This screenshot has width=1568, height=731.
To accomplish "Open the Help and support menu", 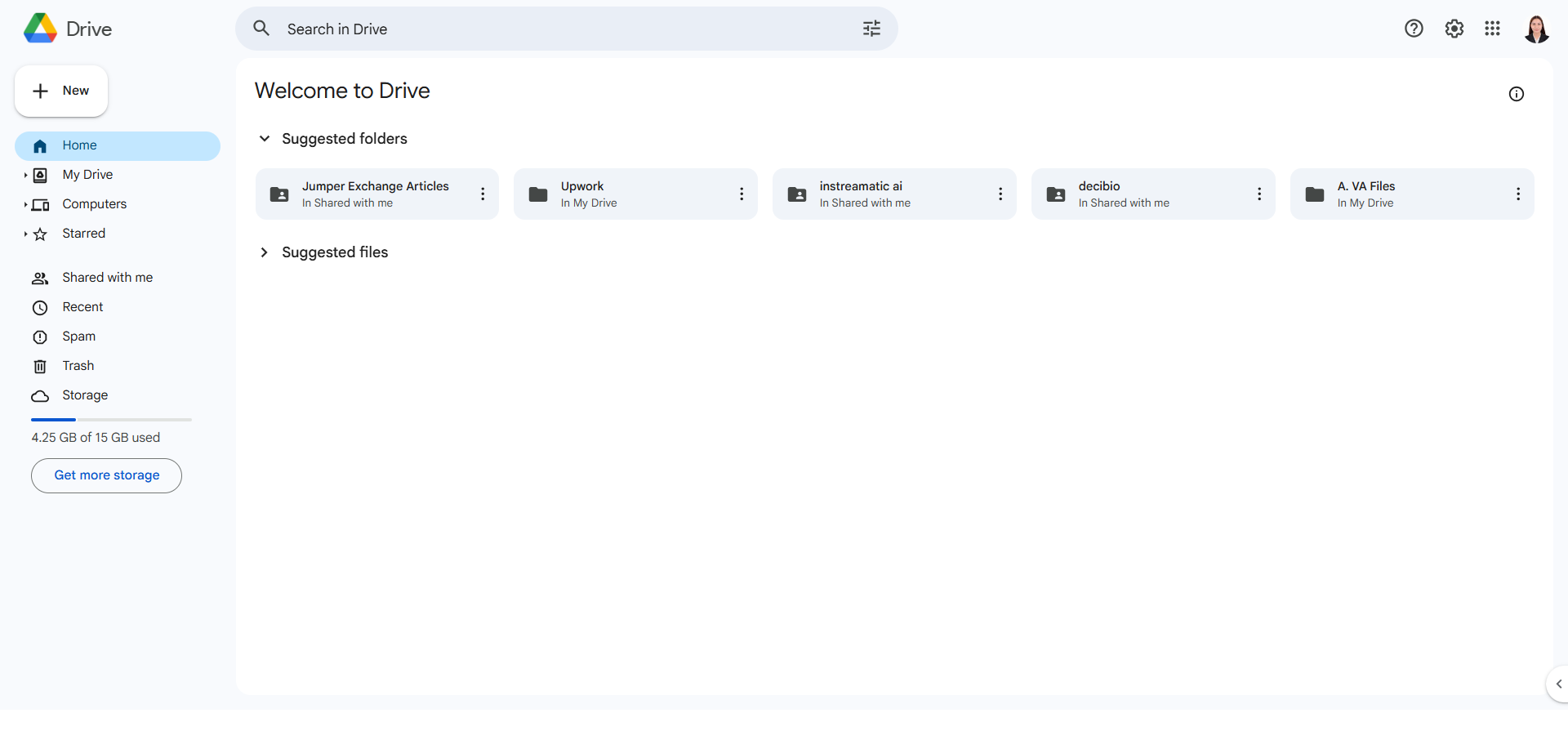I will click(1414, 29).
